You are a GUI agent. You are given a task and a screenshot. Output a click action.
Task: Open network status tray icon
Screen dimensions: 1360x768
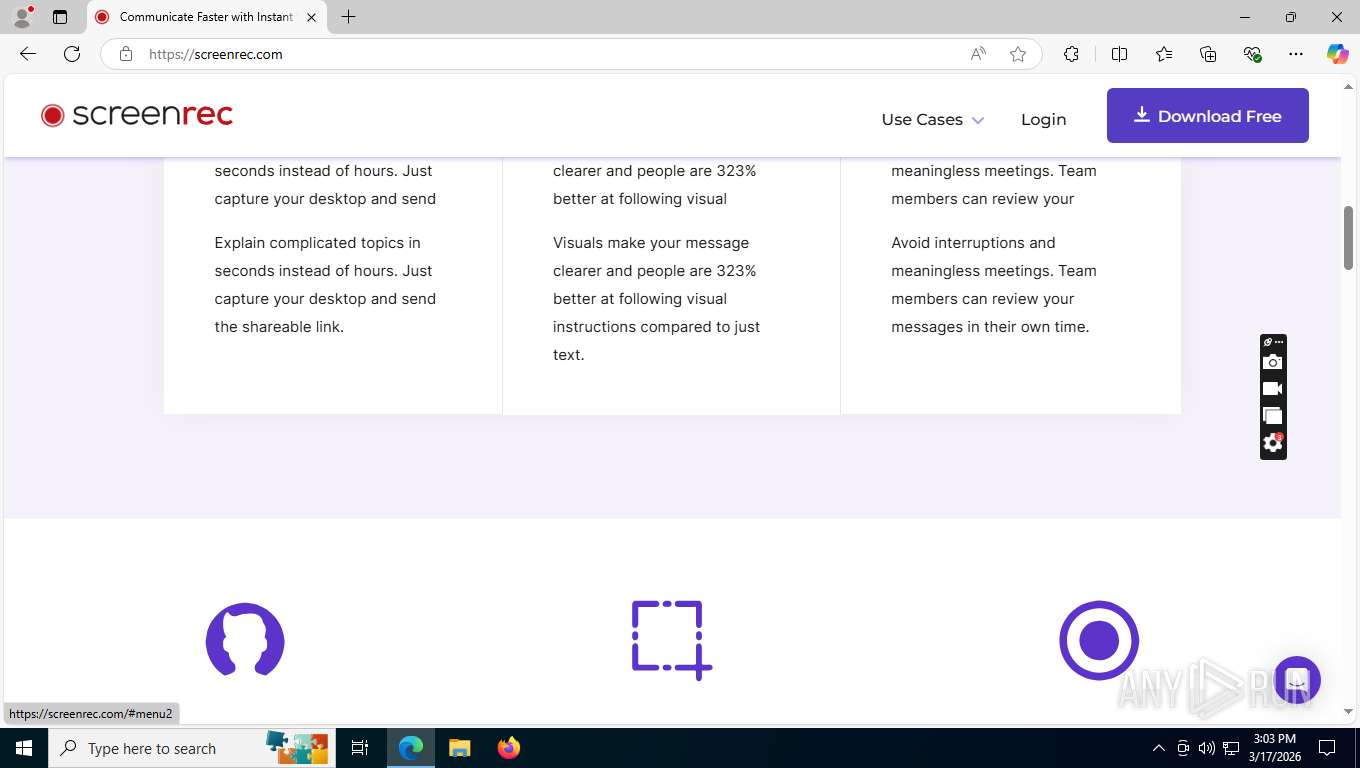[x=1231, y=748]
